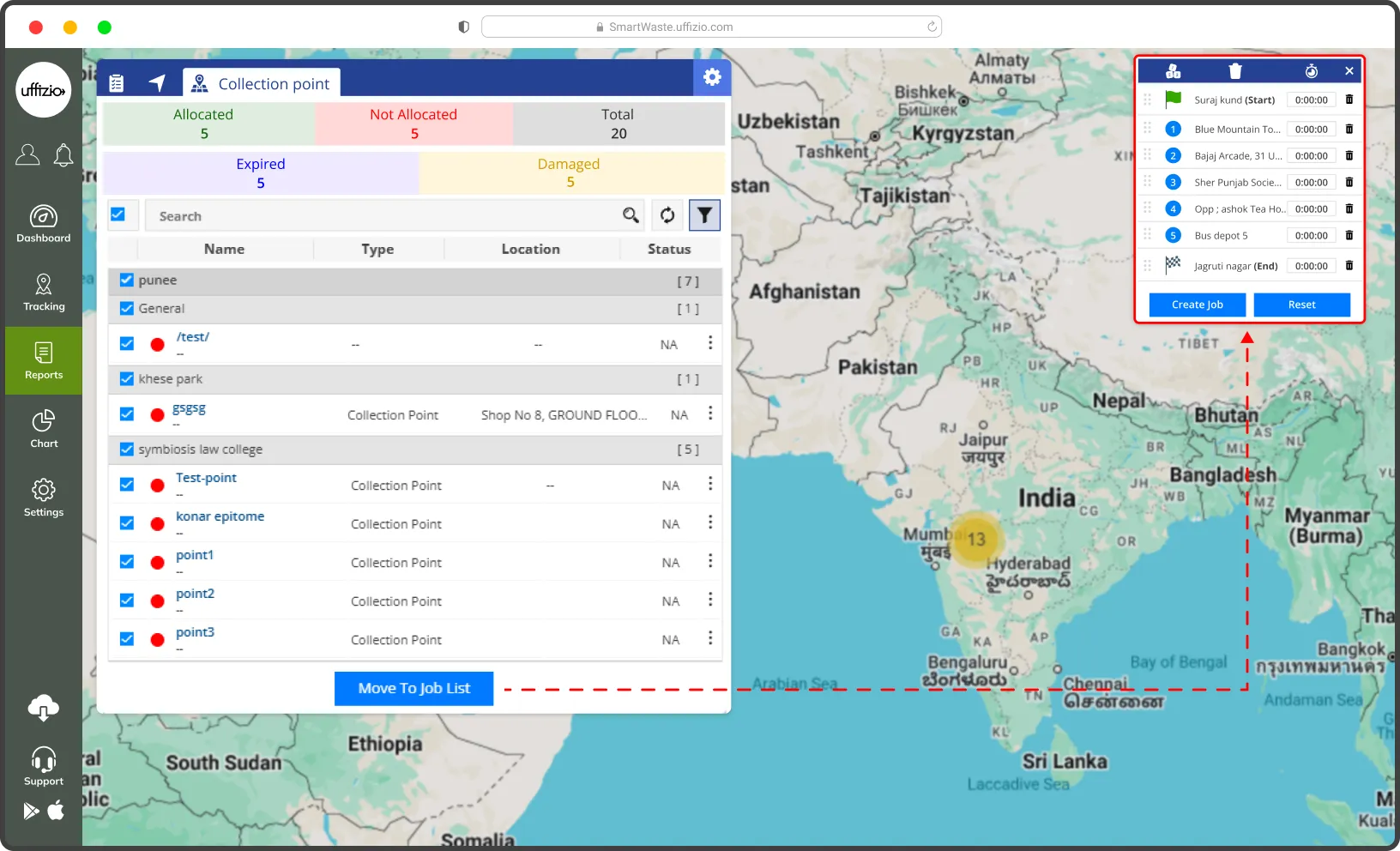
Task: Open the three-dot menu for gsgsg
Action: click(x=710, y=413)
